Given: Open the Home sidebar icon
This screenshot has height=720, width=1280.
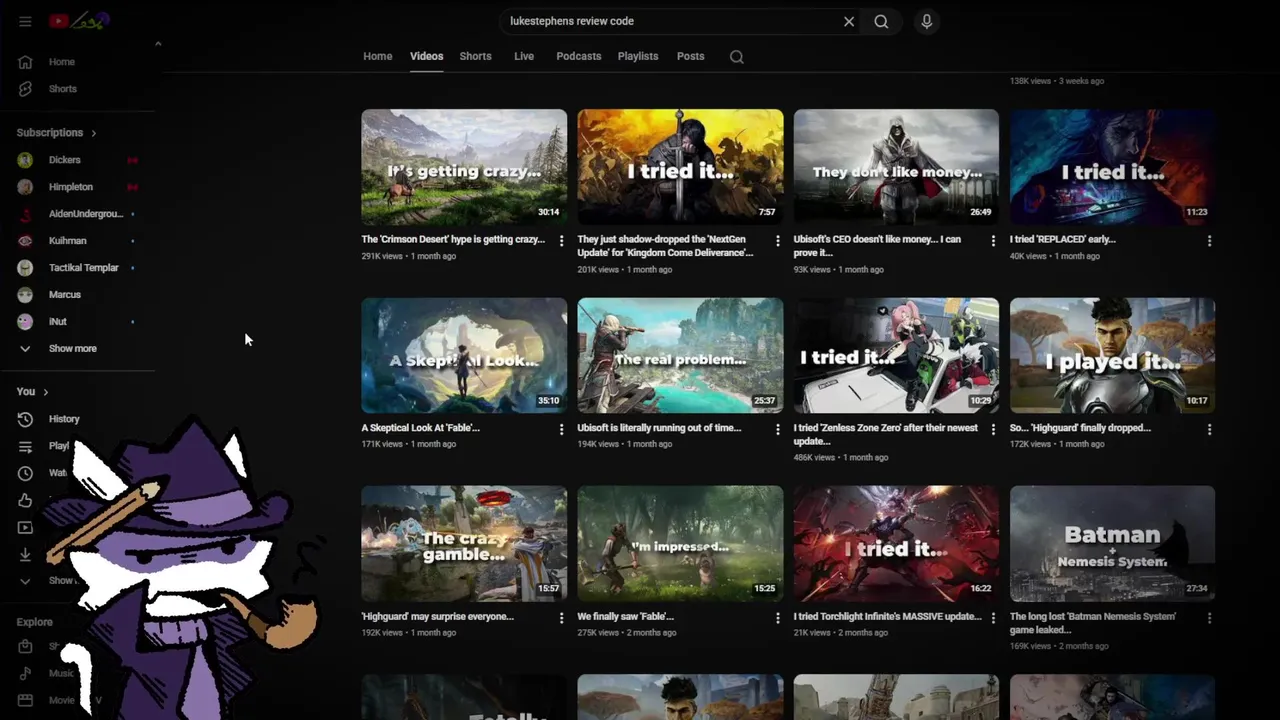Looking at the screenshot, I should [x=26, y=62].
